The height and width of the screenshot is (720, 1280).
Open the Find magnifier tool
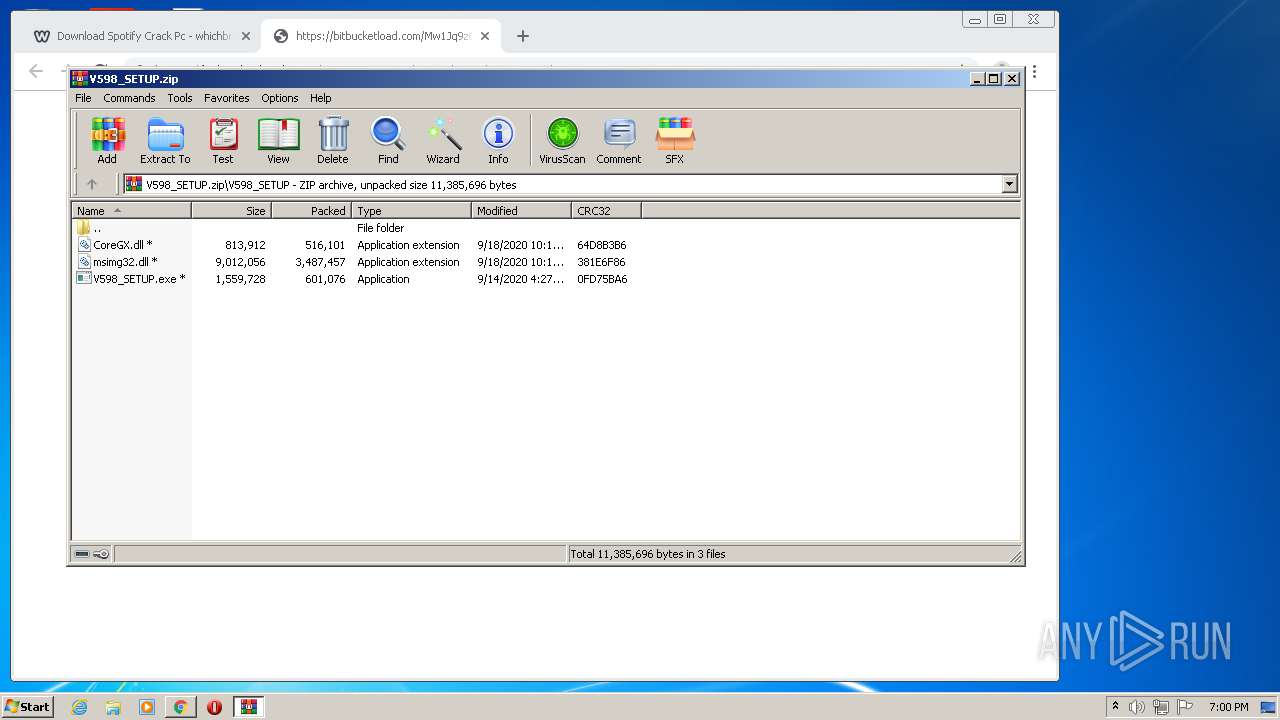[x=388, y=140]
